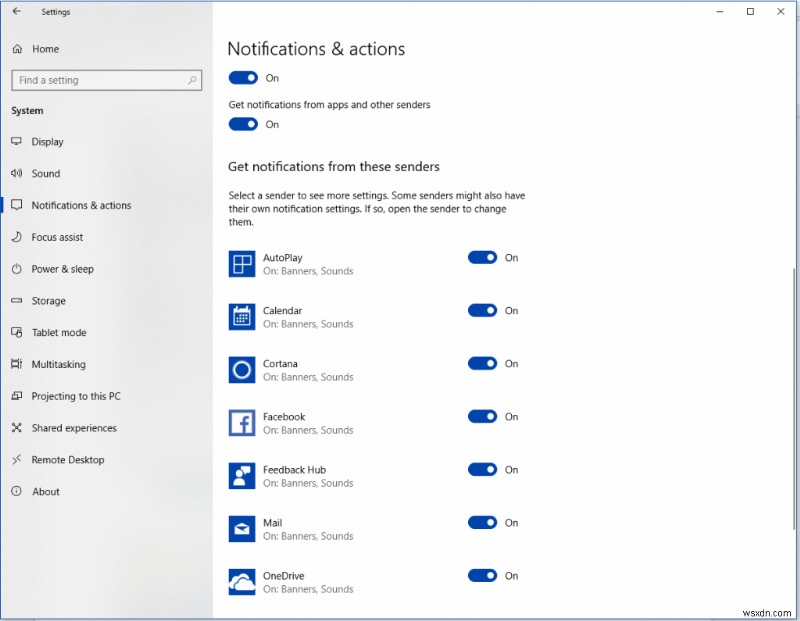The height and width of the screenshot is (621, 800).
Task: Click the Sound speaker icon
Action: coord(15,173)
